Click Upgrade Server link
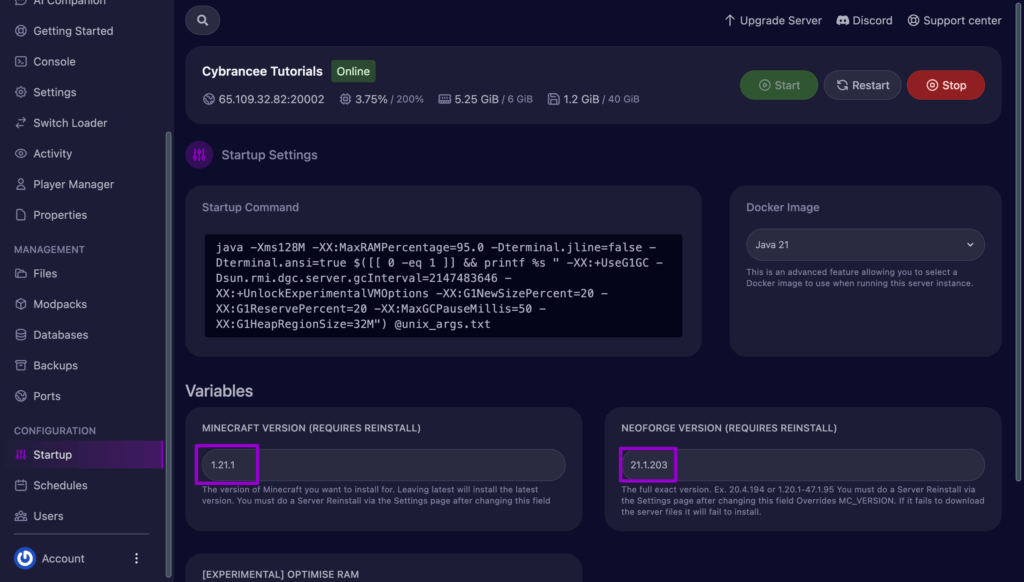 click(773, 20)
